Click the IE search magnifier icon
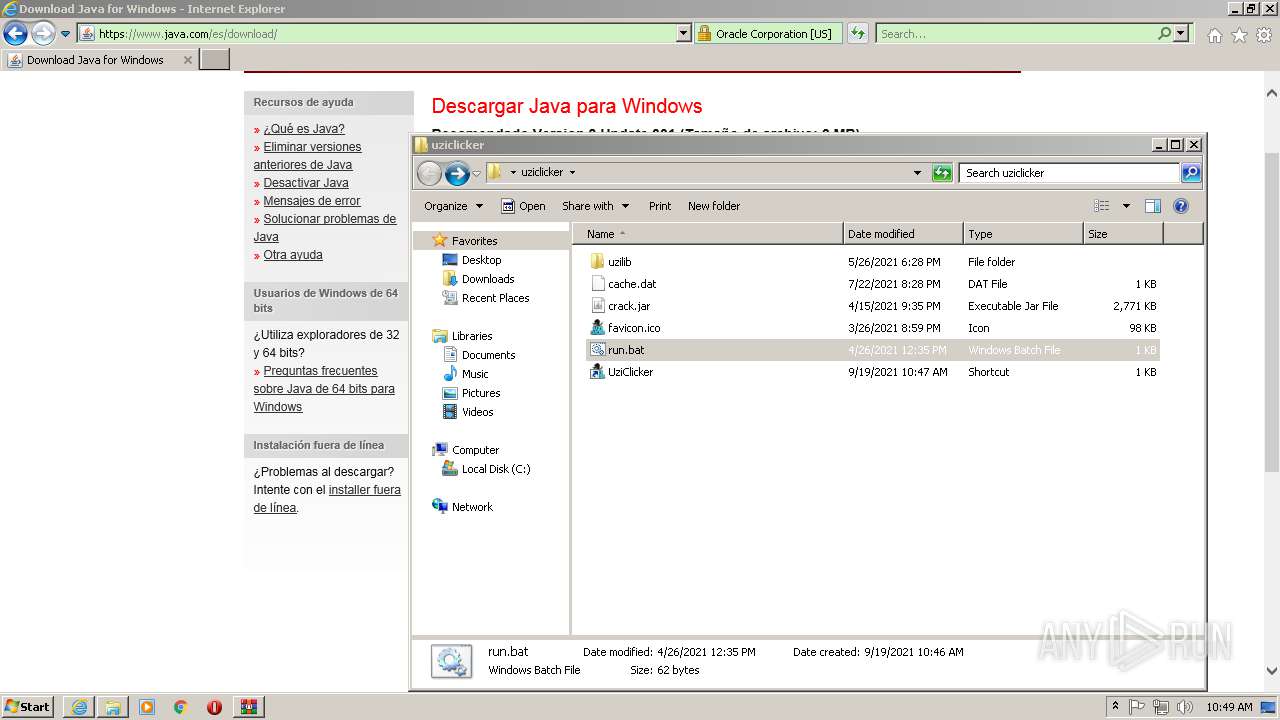Image resolution: width=1280 pixels, height=720 pixels. 1164,34
